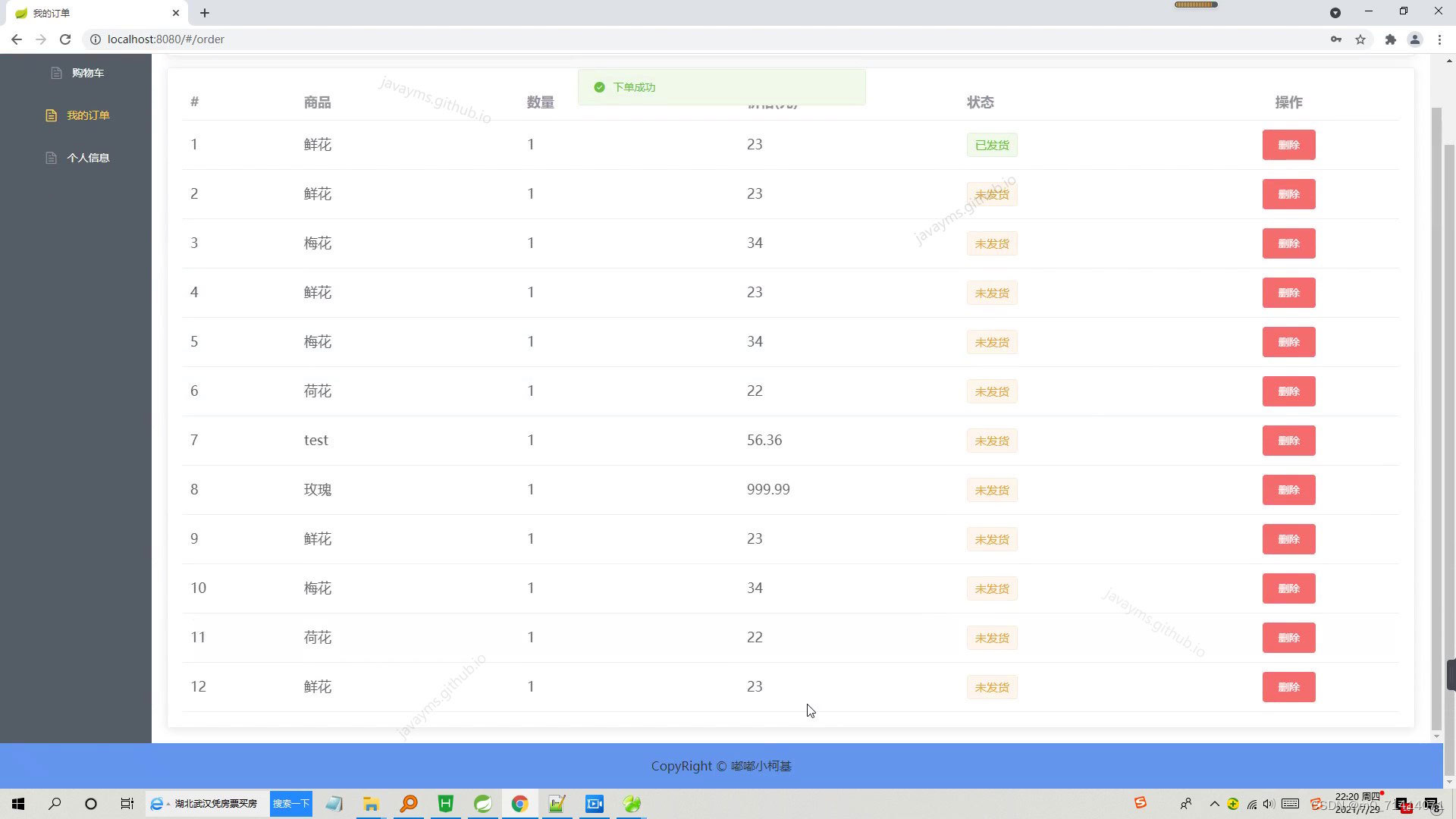The width and height of the screenshot is (1456, 819).
Task: Open Chrome's three-dot menu
Action: click(x=1439, y=39)
